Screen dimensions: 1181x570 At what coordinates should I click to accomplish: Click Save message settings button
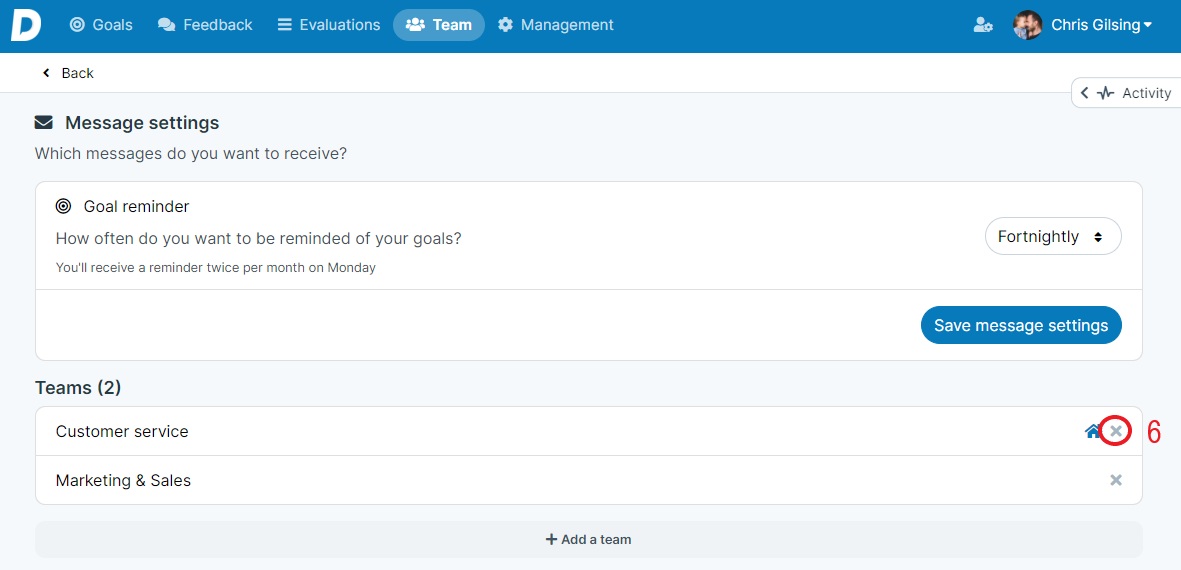[1021, 325]
